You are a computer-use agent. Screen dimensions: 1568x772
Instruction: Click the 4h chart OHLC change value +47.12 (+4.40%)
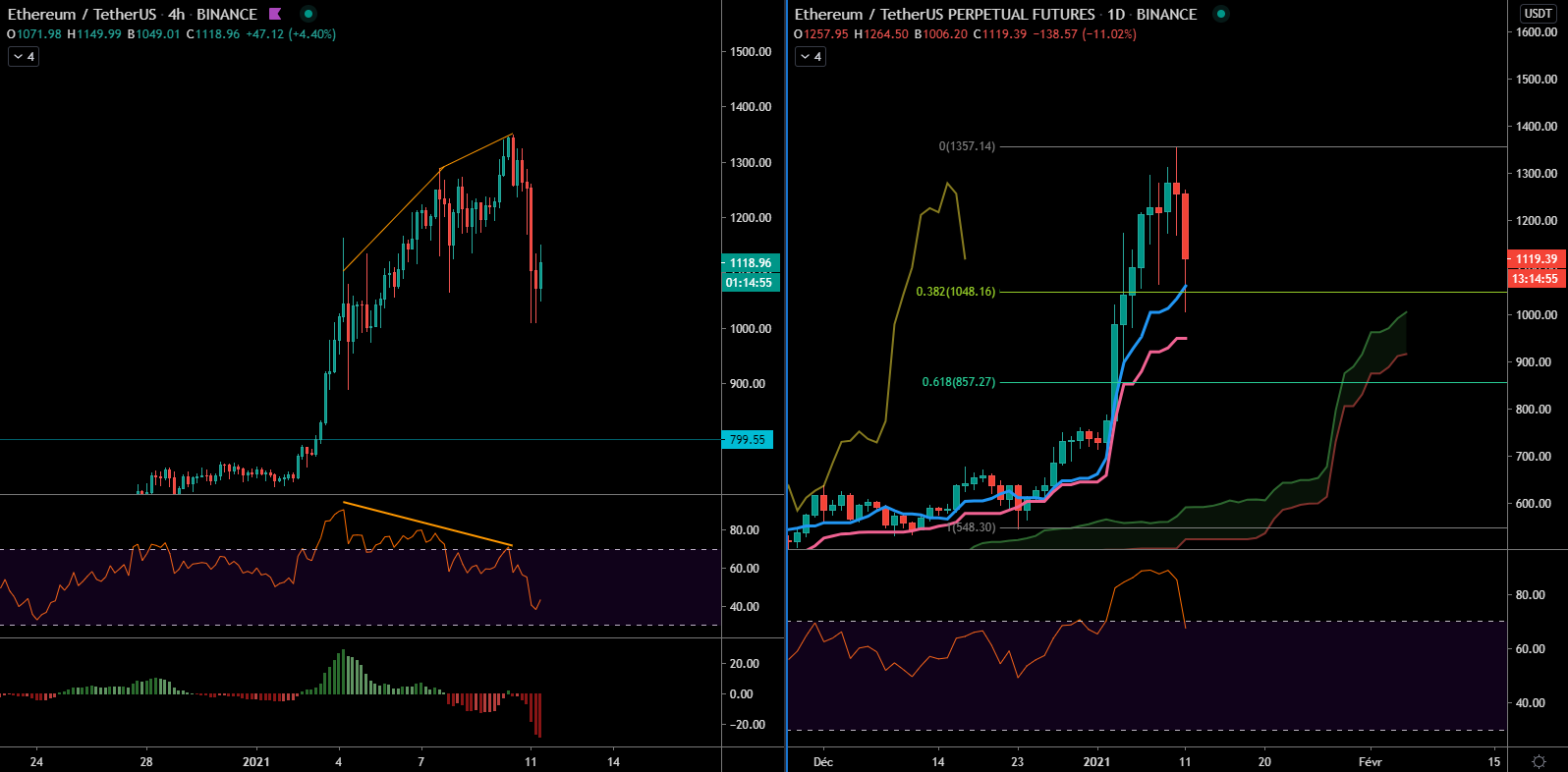click(x=291, y=34)
